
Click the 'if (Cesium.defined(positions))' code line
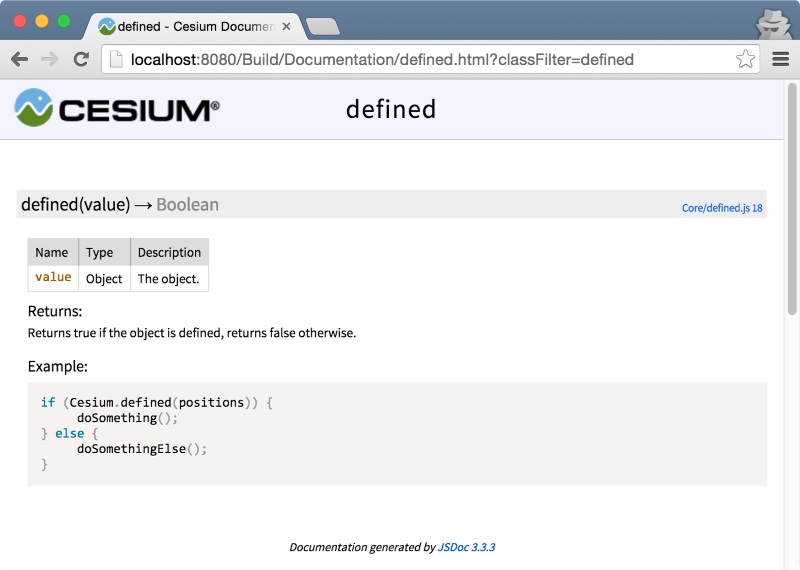pyautogui.click(x=157, y=403)
